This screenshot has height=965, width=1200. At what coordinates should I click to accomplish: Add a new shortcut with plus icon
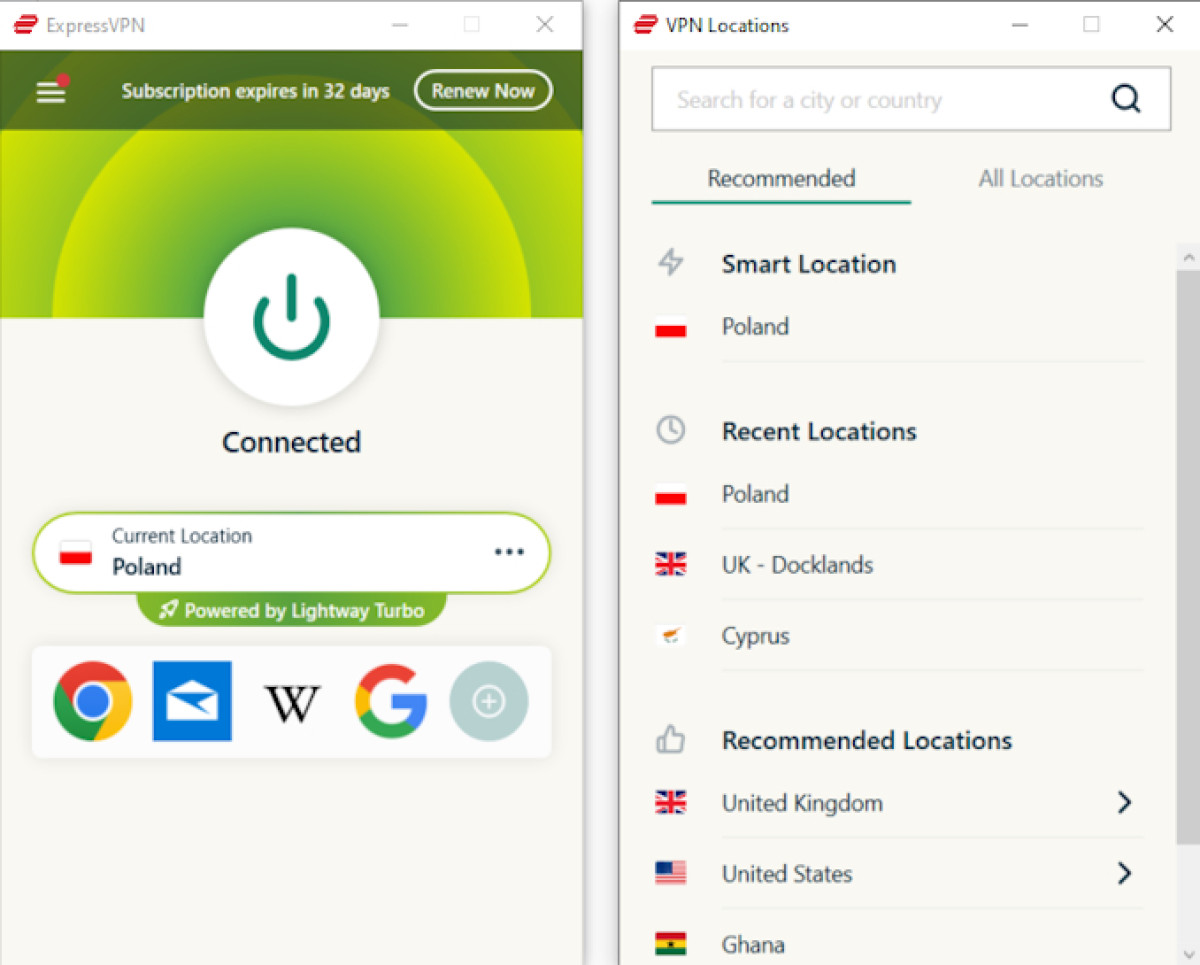(488, 701)
